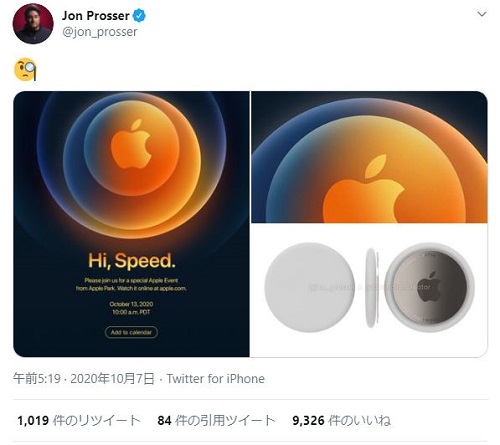Click the white AirTag front render
The image size is (500, 445).
[x=310, y=287]
